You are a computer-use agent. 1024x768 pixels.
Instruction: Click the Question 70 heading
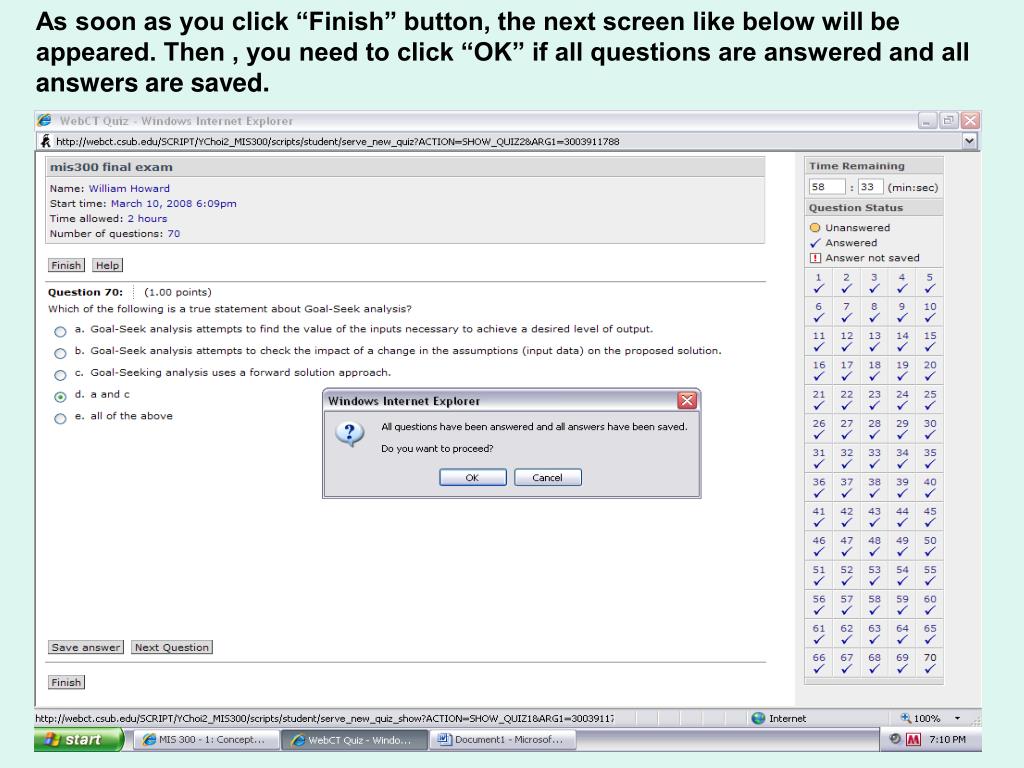(x=85, y=292)
